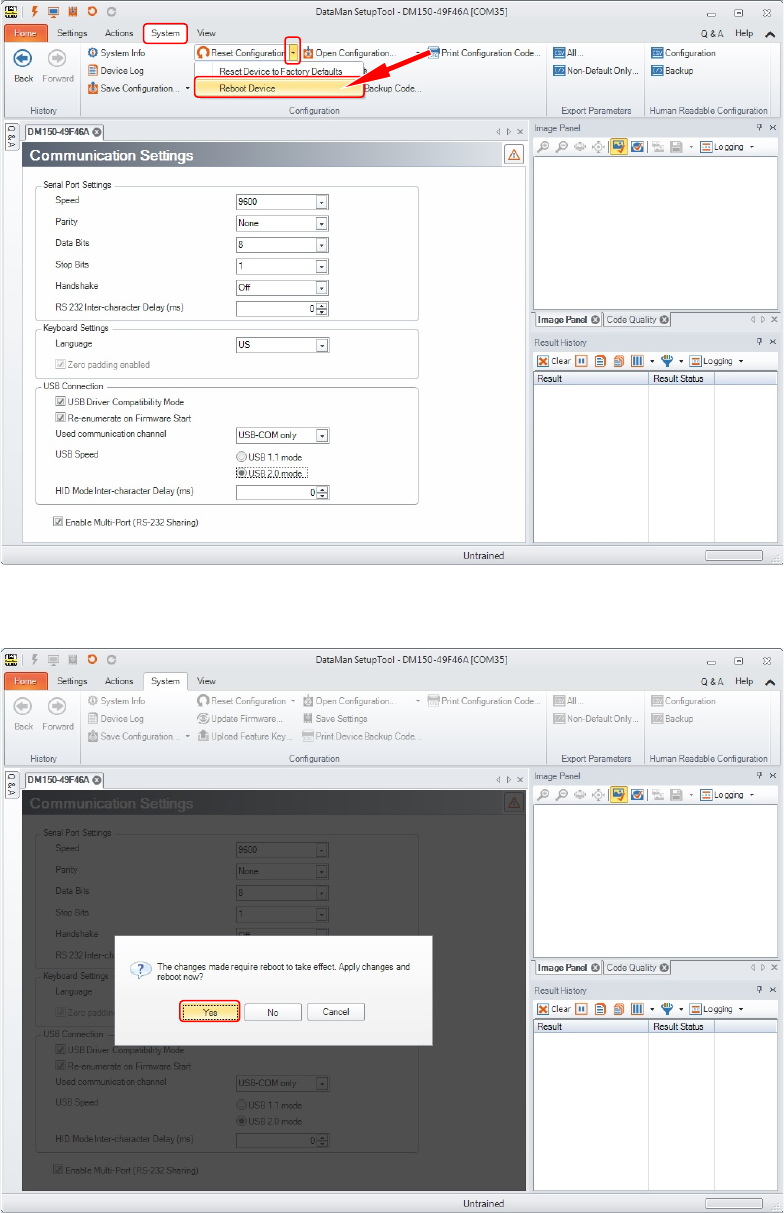Click the funnel filter icon in upper Result History

pos(667,361)
